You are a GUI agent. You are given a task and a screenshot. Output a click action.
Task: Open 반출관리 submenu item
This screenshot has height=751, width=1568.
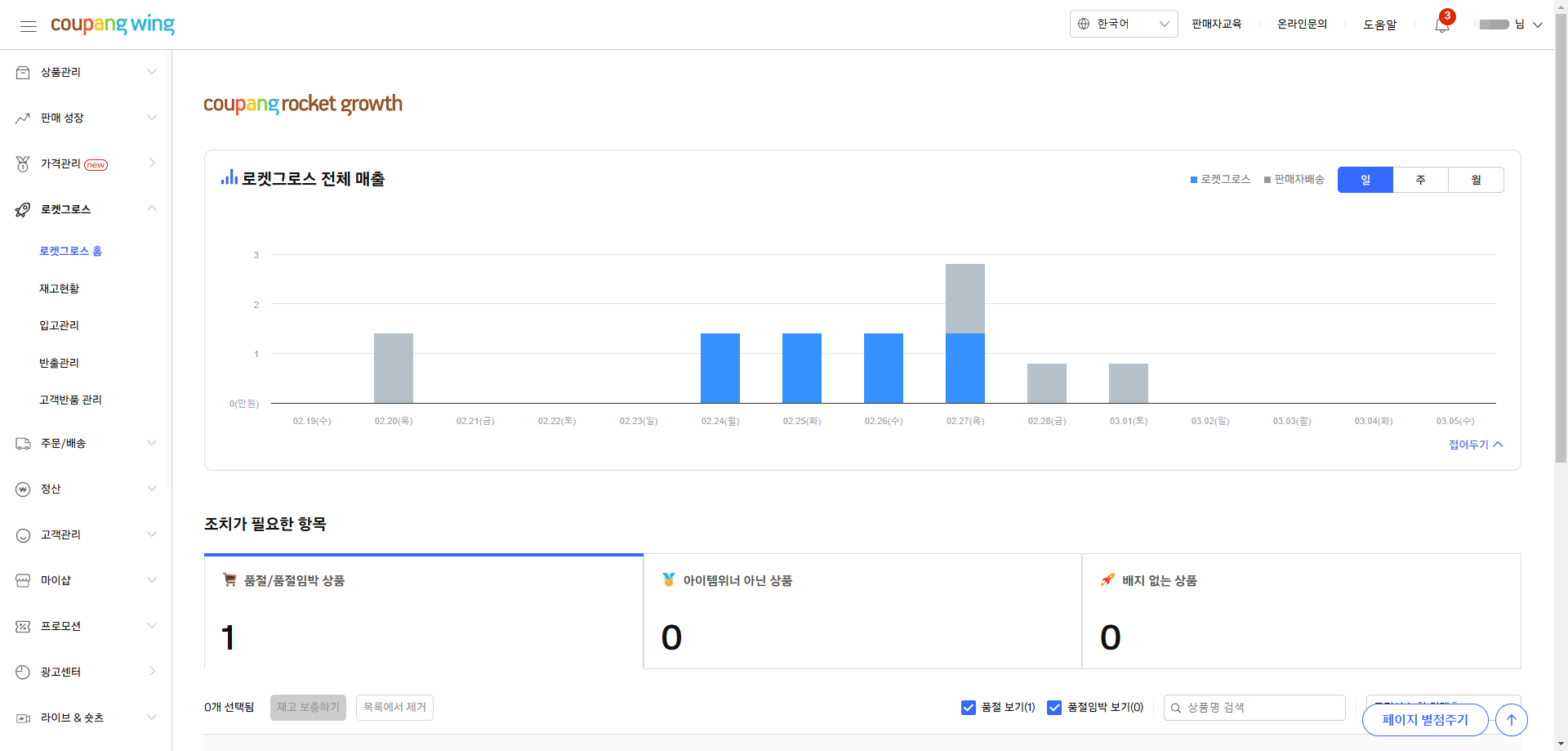click(x=60, y=363)
